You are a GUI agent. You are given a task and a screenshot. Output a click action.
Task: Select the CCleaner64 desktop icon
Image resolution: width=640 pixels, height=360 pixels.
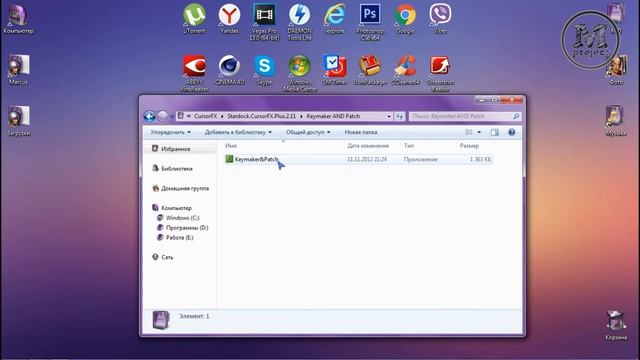[x=405, y=70]
